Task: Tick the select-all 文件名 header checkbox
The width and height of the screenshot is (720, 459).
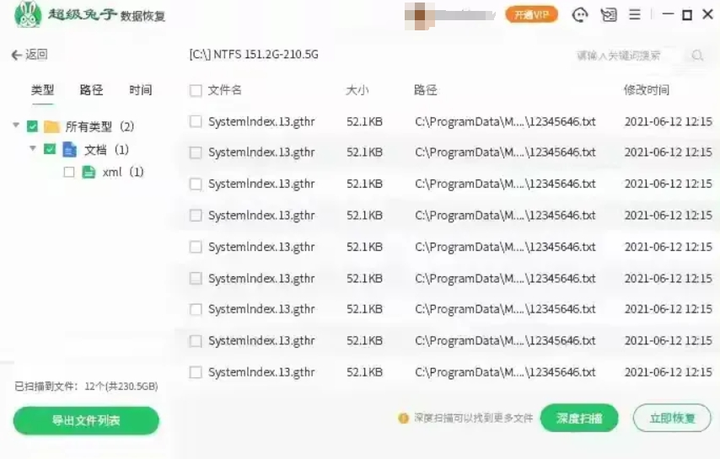Action: click(196, 90)
